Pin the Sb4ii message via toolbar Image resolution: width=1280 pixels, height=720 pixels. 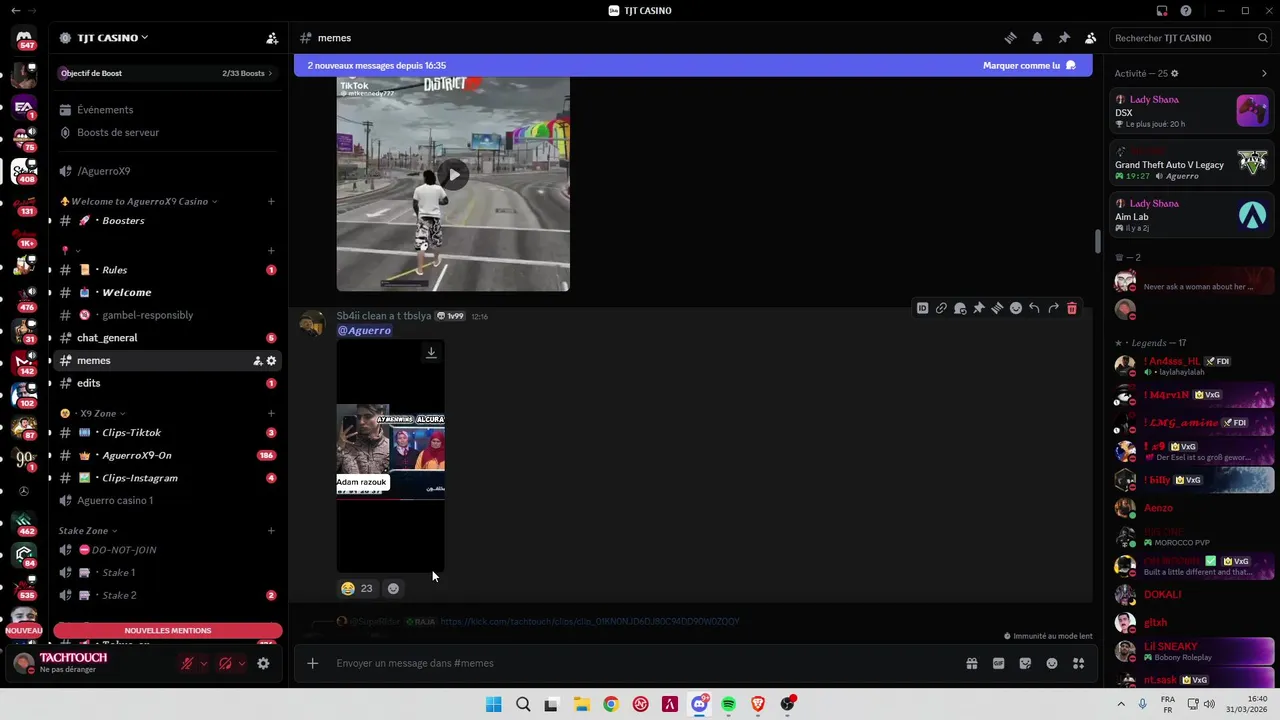[979, 308]
